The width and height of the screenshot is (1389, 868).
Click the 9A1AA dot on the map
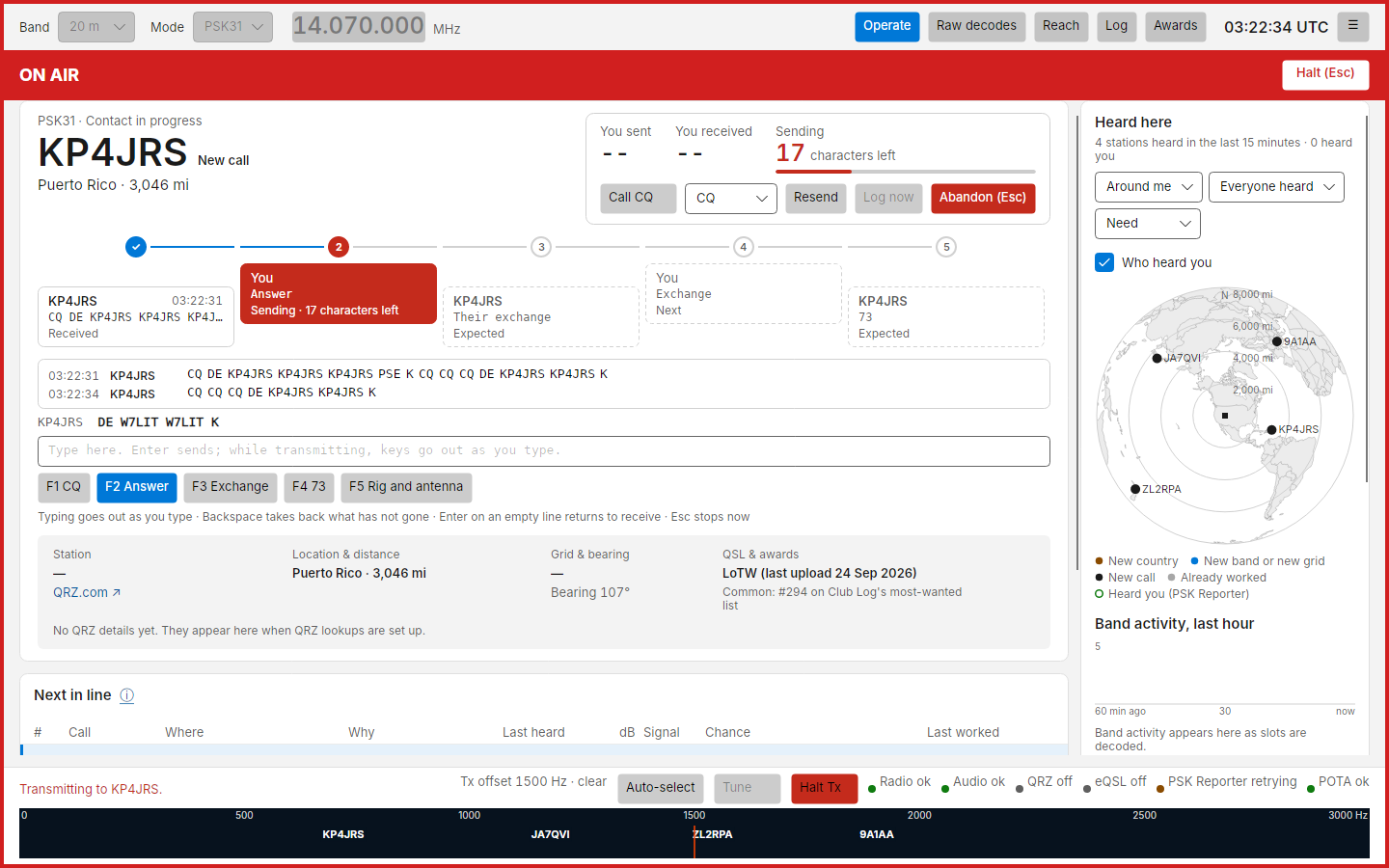[x=1277, y=341]
